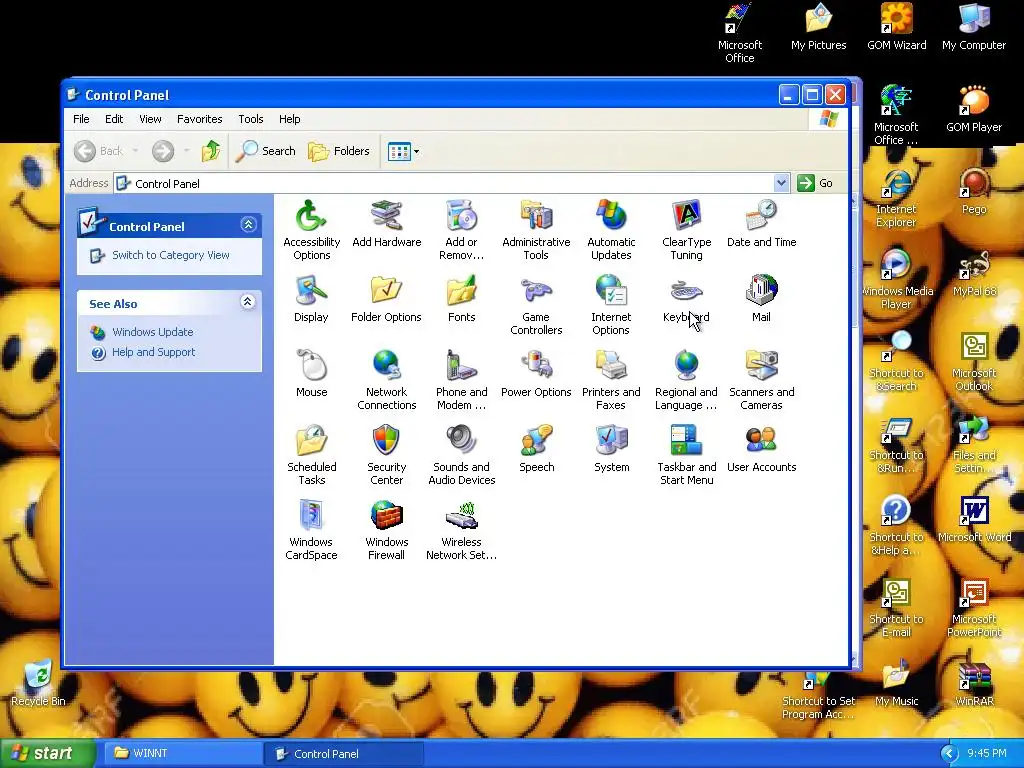This screenshot has height=768, width=1024.
Task: Open User Accounts icon
Action: pos(761,449)
